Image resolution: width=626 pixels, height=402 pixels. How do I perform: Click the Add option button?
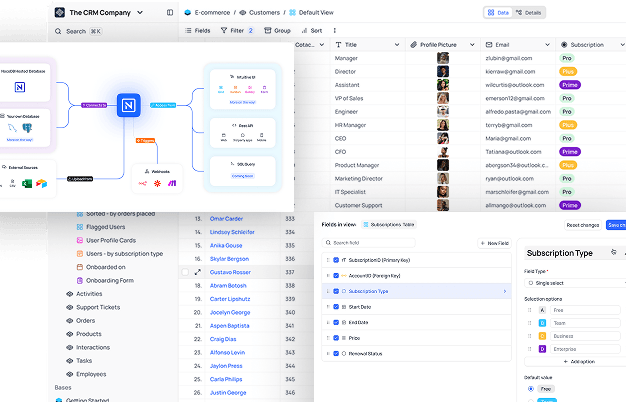point(579,362)
